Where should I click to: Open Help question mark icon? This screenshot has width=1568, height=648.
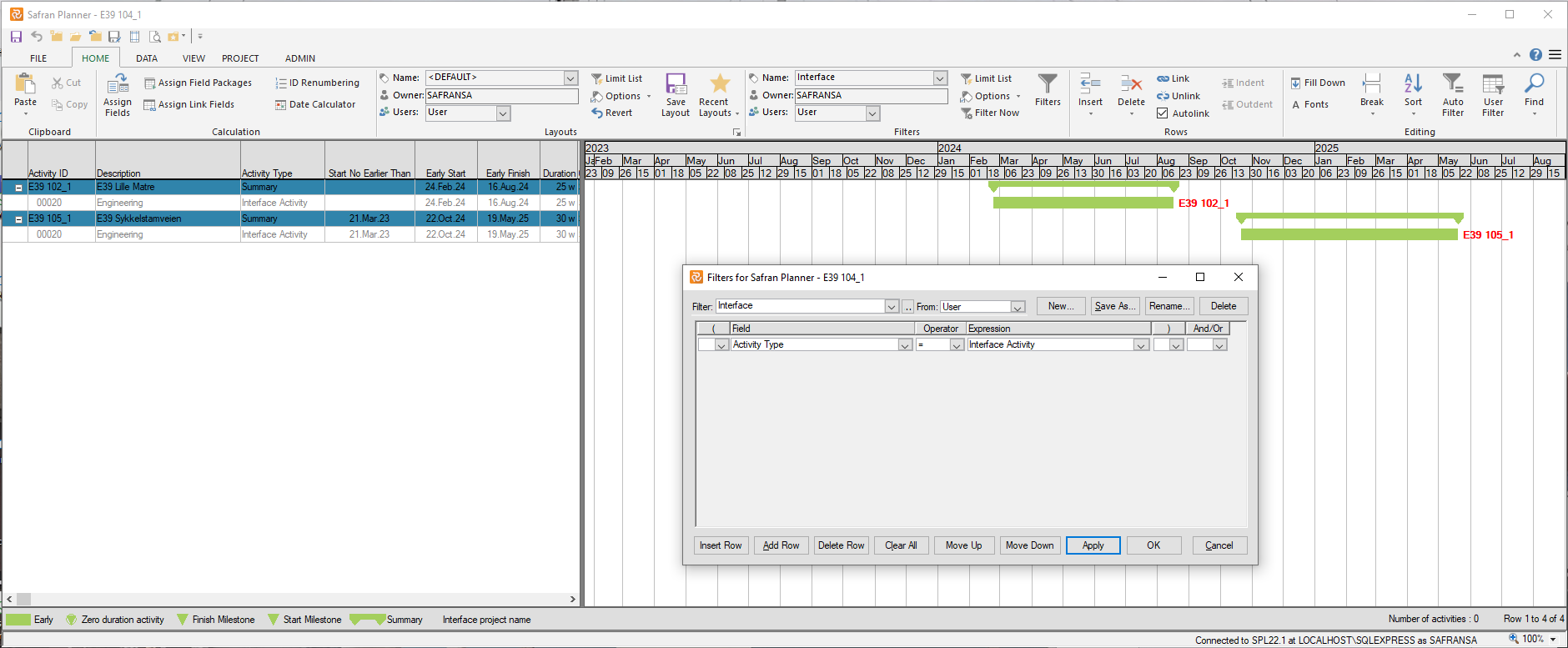point(1535,55)
